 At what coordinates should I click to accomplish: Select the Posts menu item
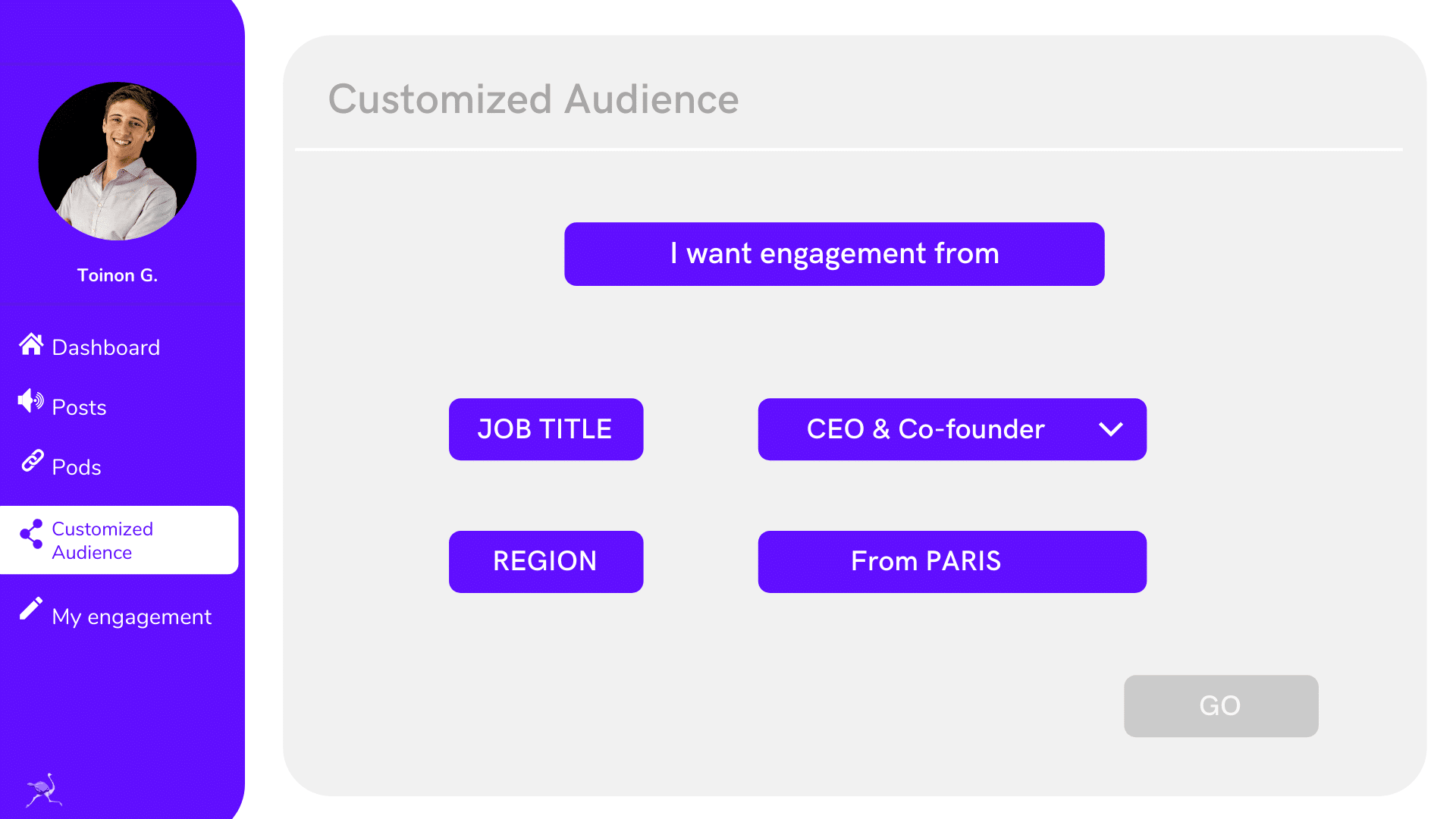coord(79,407)
